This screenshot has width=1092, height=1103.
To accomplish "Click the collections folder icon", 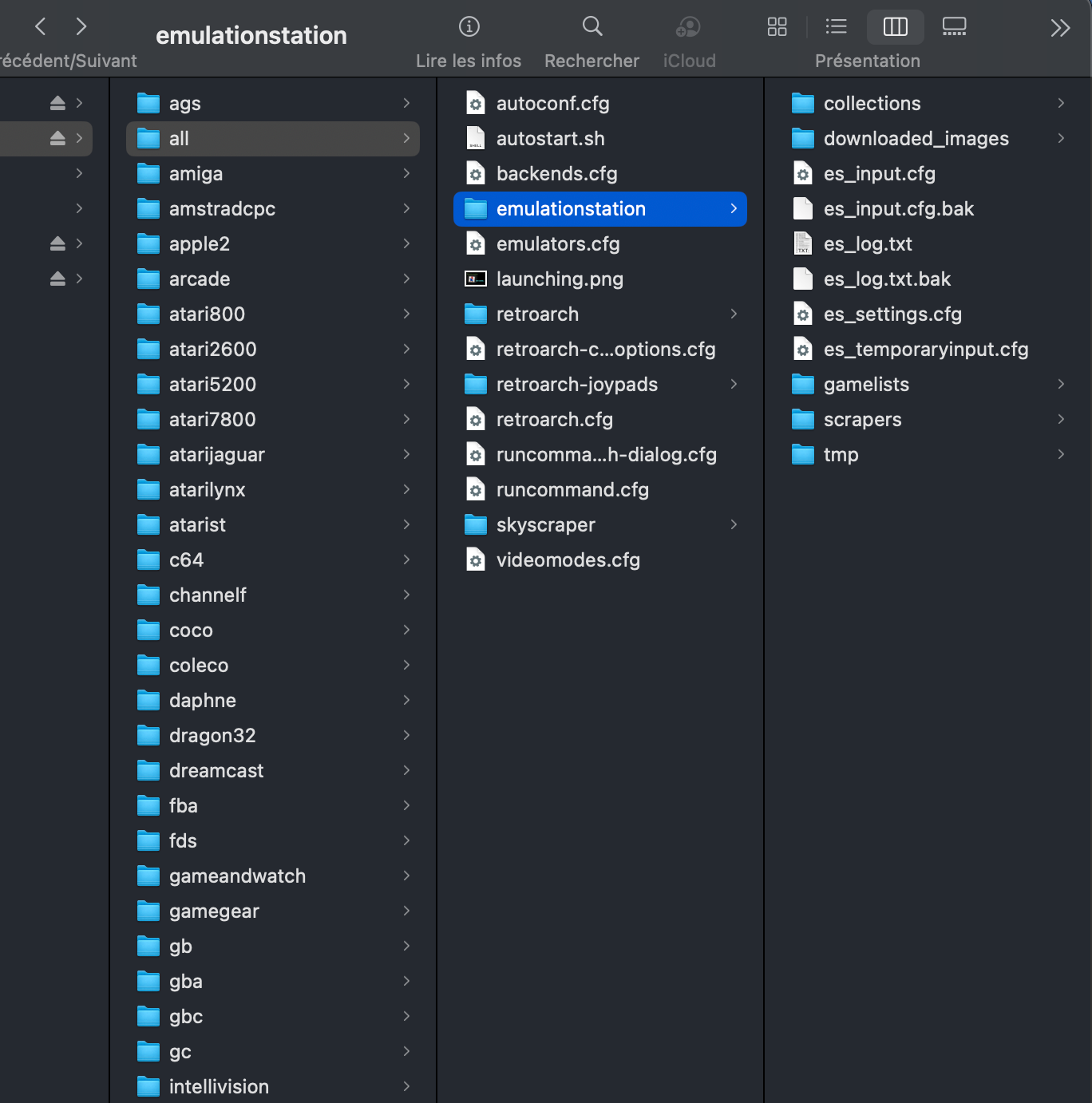I will (803, 103).
